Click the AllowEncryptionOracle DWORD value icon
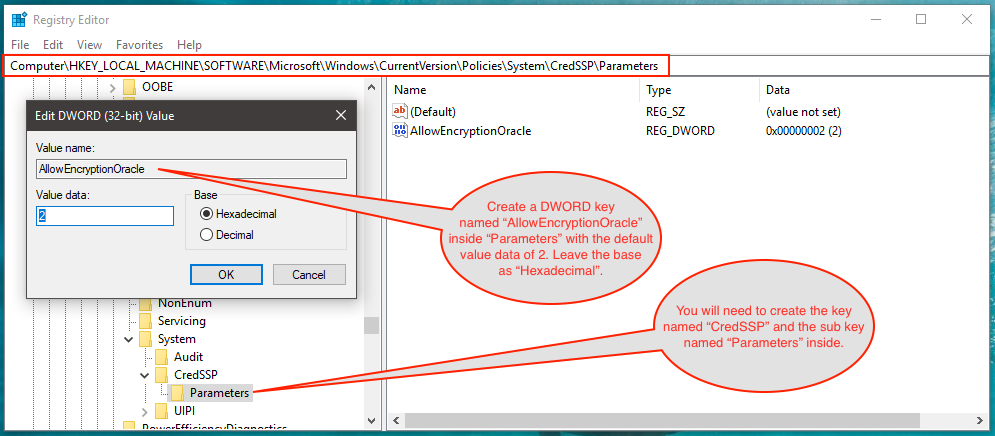 401,131
